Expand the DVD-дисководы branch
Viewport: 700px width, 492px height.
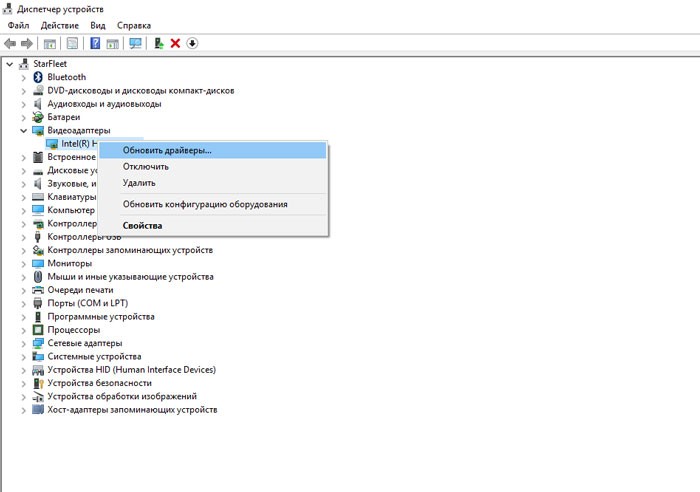(x=23, y=91)
